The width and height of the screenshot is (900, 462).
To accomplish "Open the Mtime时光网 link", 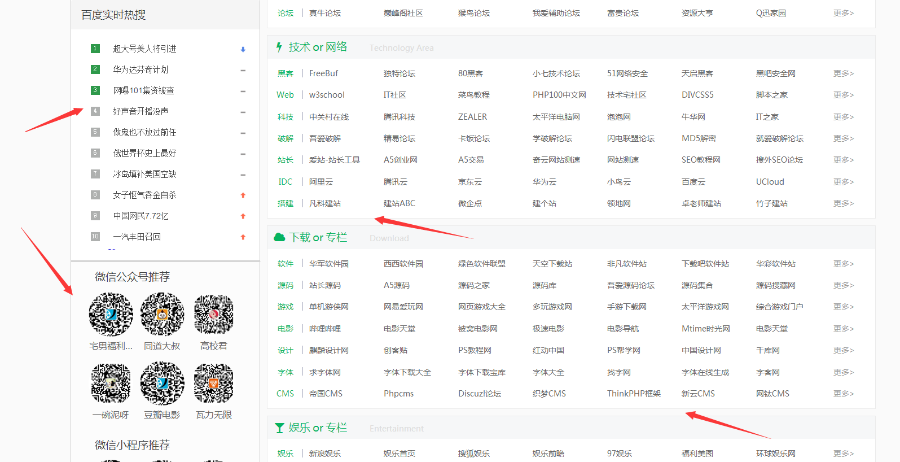I will pyautogui.click(x=705, y=329).
